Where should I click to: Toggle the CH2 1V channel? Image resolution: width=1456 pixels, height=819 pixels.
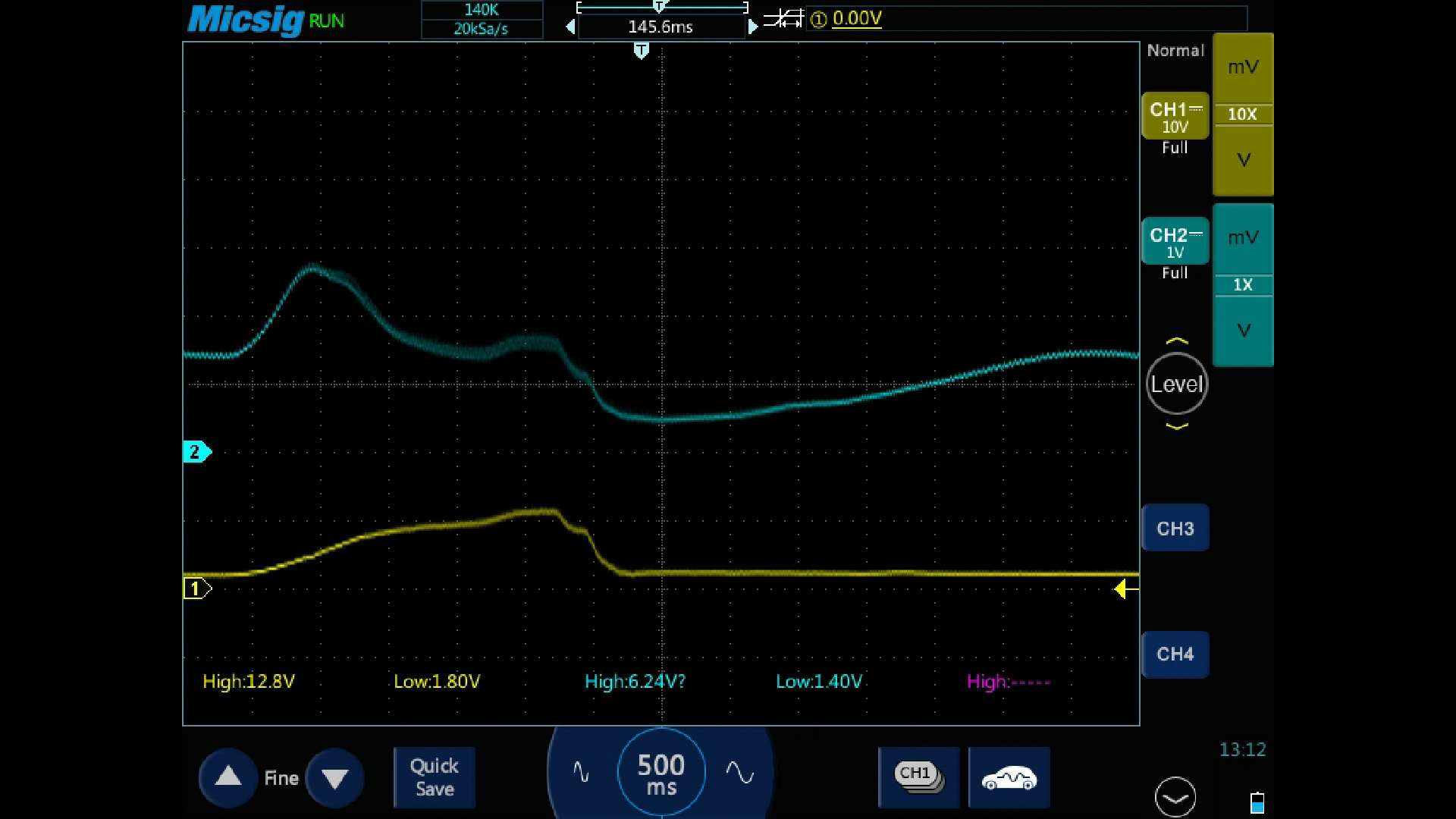pyautogui.click(x=1175, y=242)
